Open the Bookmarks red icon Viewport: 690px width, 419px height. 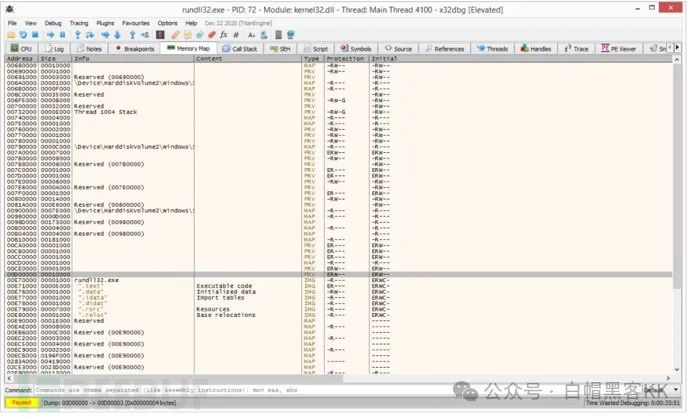[212, 35]
